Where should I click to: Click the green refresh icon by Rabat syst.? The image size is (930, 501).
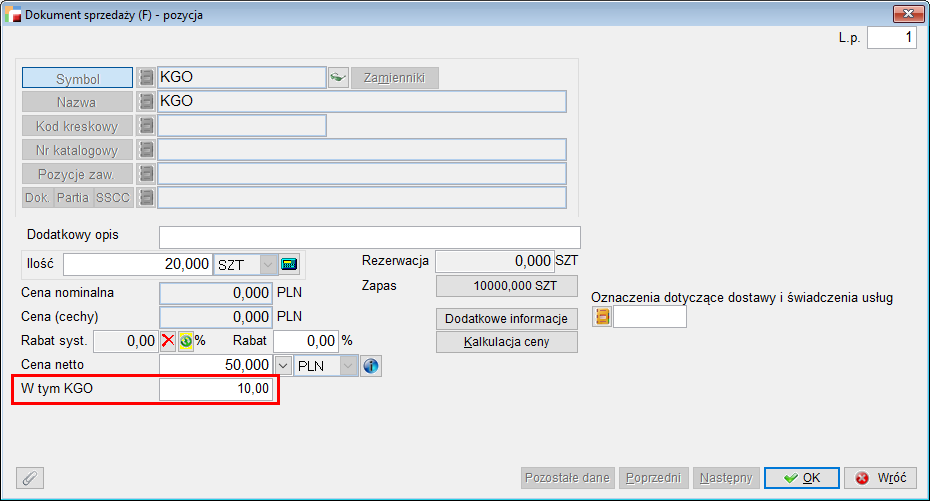pyautogui.click(x=185, y=341)
